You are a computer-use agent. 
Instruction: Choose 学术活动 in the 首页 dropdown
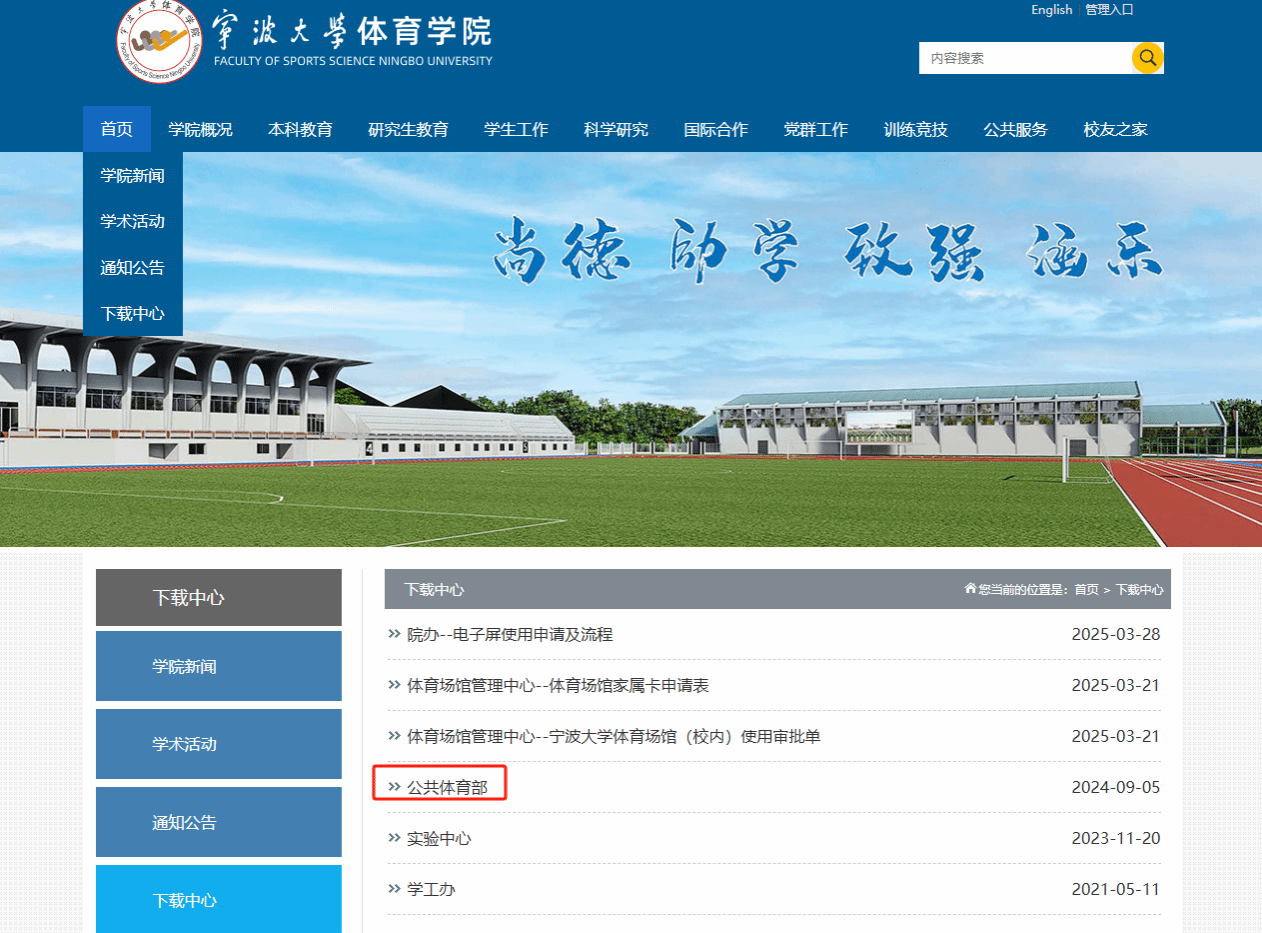[132, 222]
